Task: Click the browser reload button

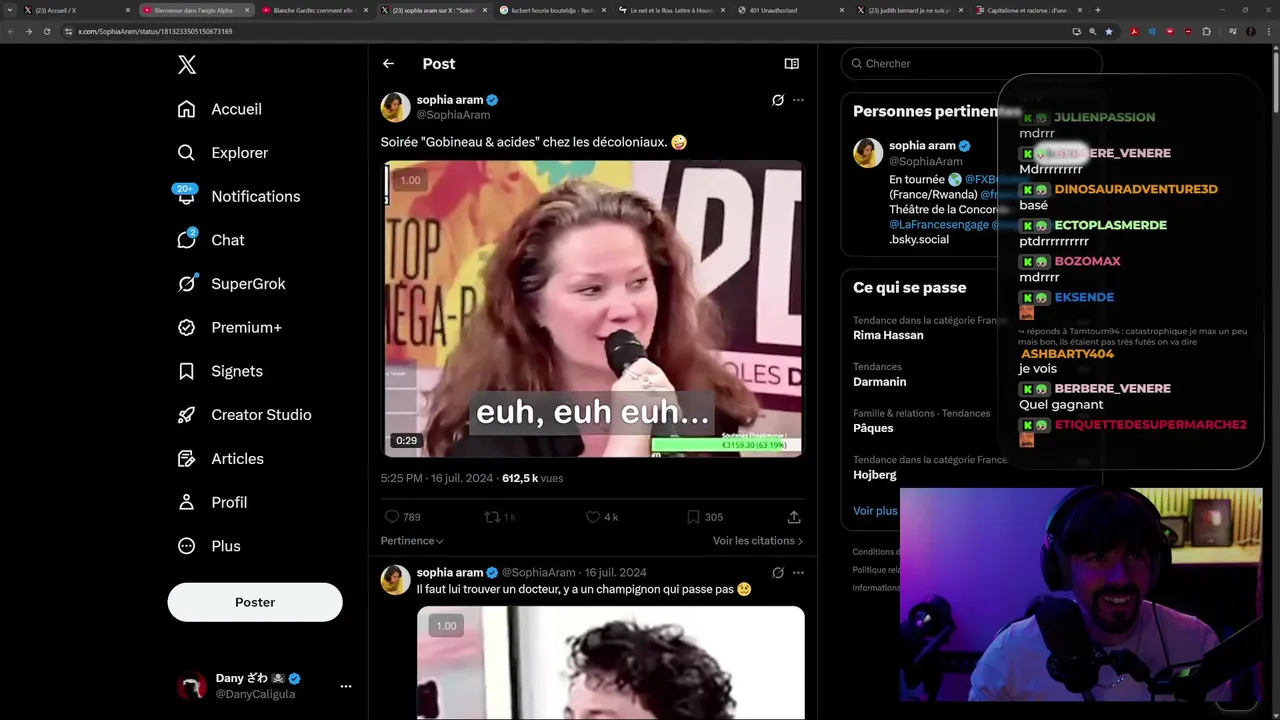Action: click(x=46, y=31)
